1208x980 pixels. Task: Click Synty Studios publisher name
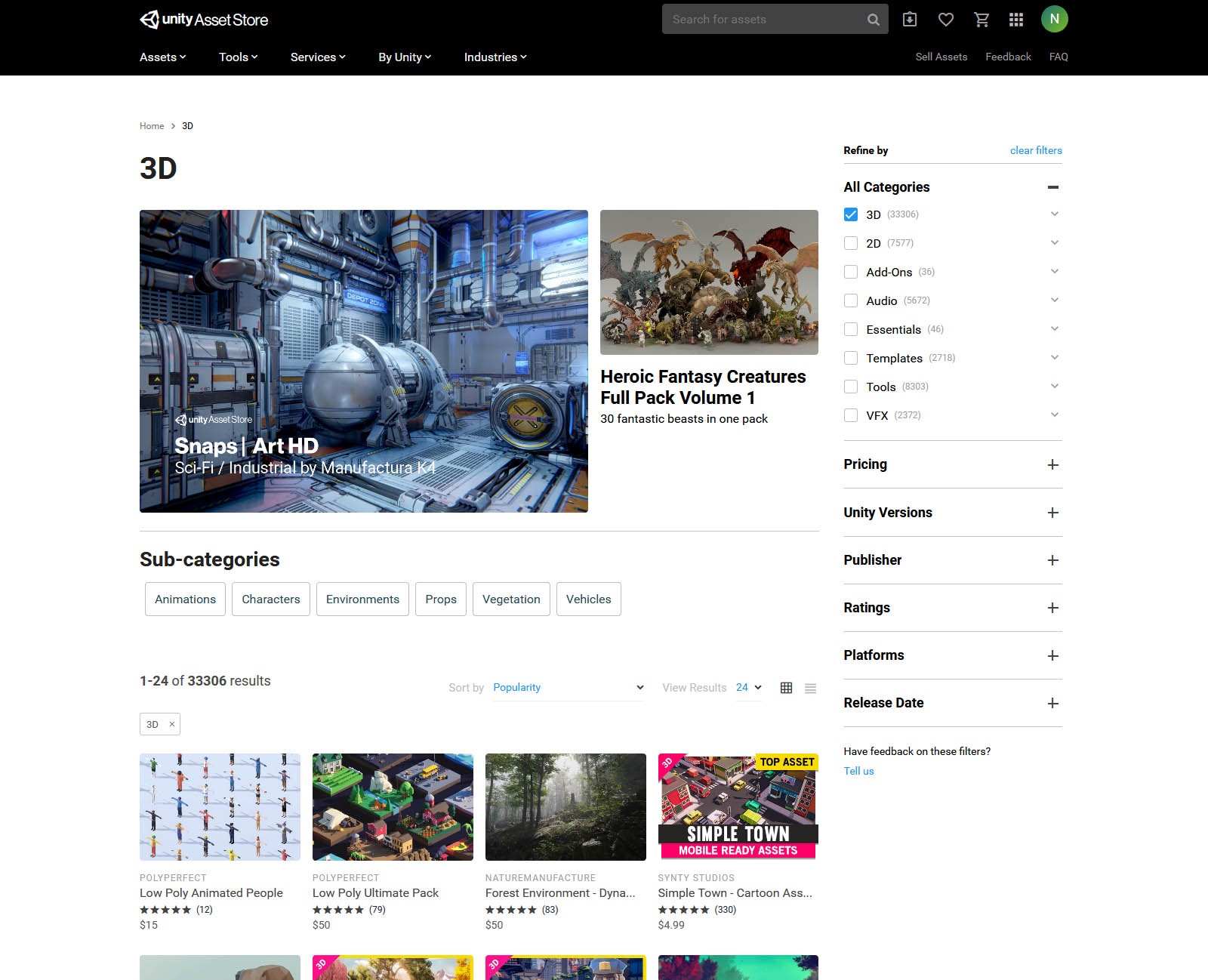(696, 878)
